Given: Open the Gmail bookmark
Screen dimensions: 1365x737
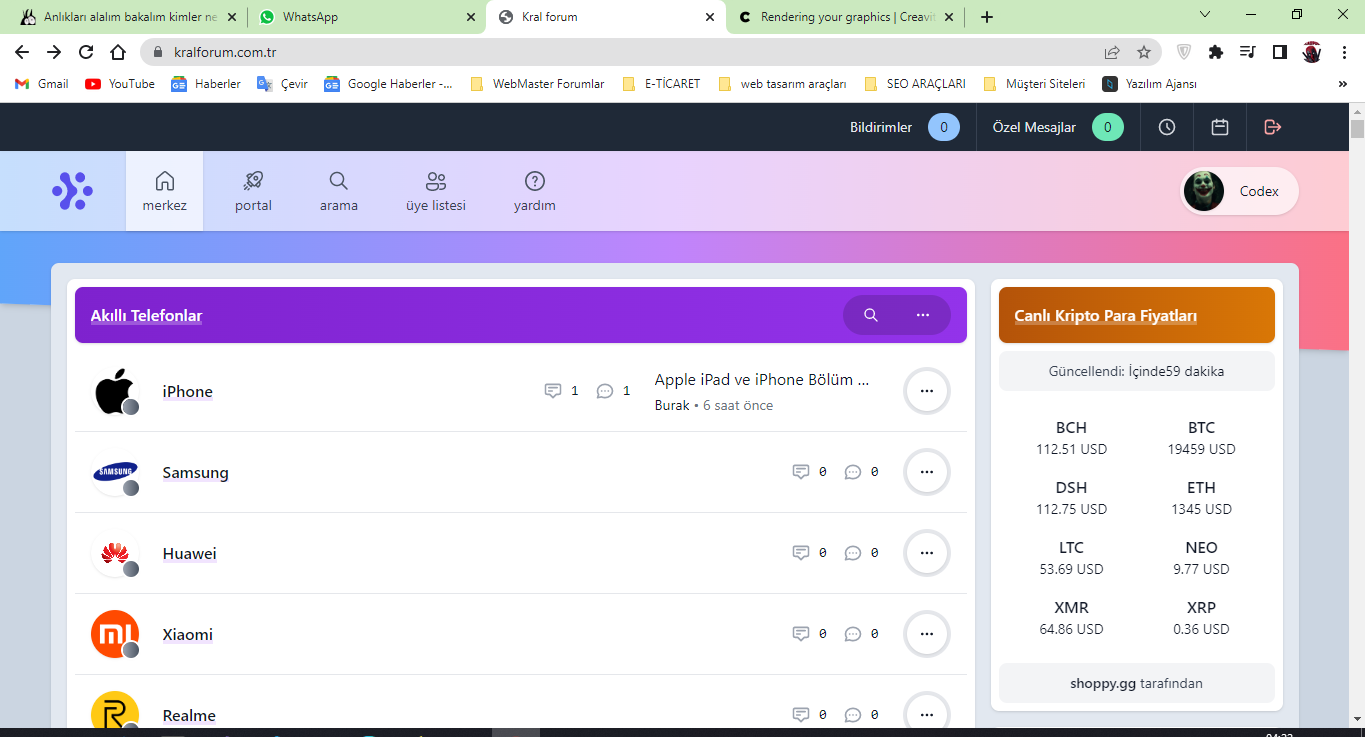Looking at the screenshot, I should click(x=42, y=84).
